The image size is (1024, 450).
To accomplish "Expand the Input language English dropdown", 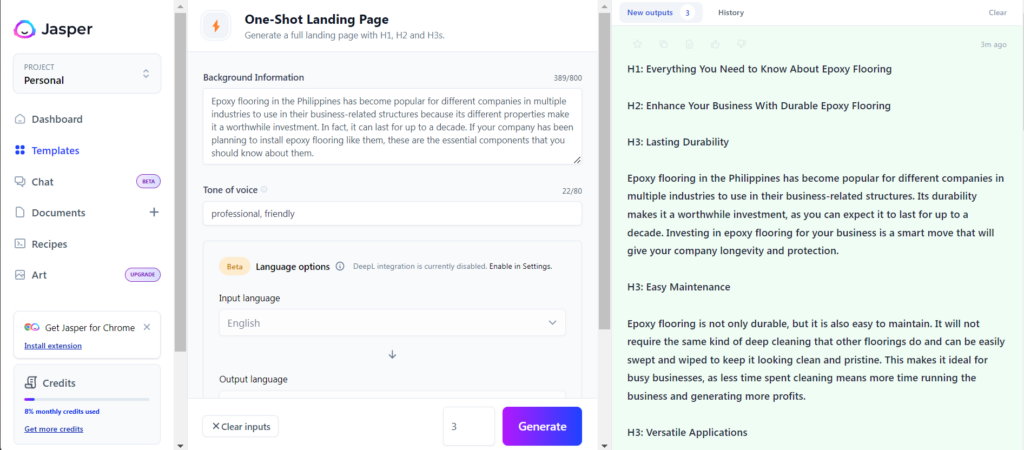I will coord(392,323).
